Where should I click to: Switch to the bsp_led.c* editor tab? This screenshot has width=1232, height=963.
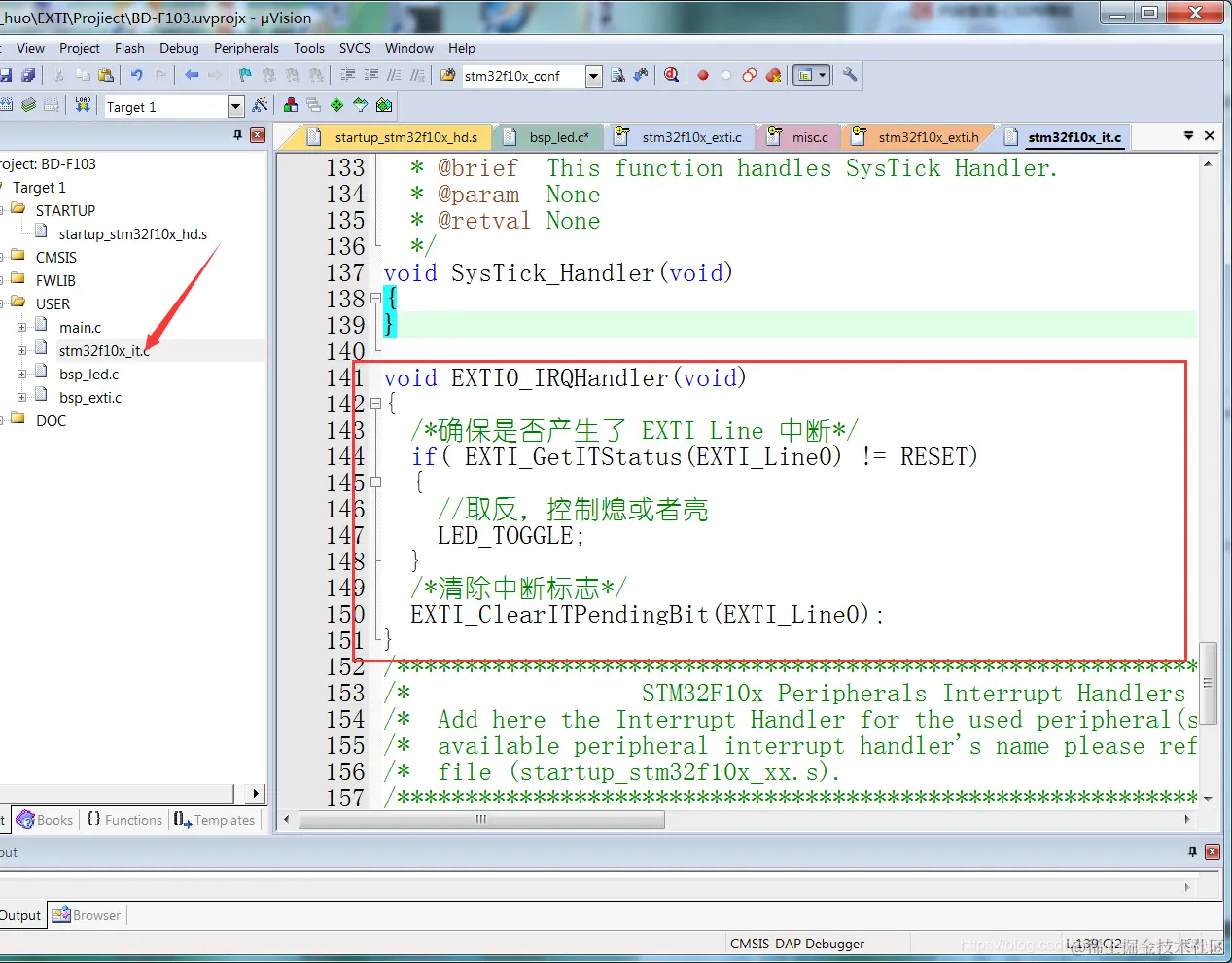coord(549,137)
